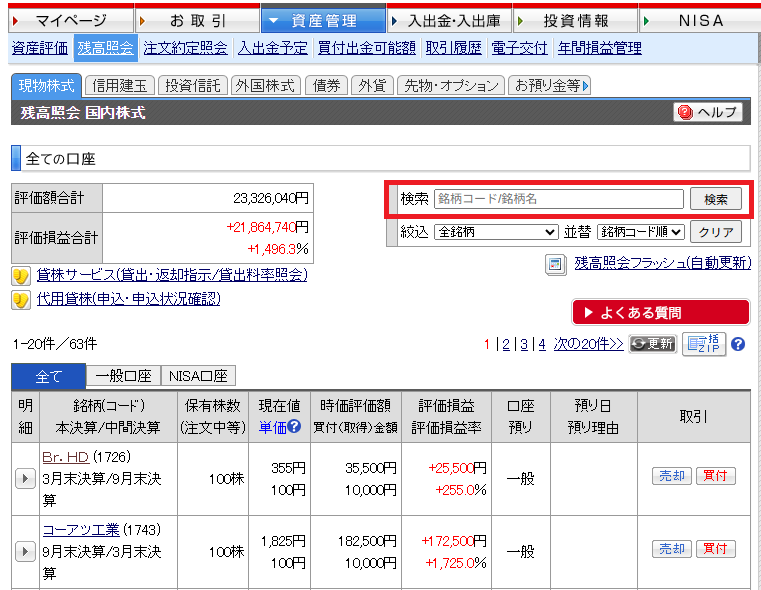
Task: Click the 一括ZIP download icon
Action: click(x=703, y=344)
